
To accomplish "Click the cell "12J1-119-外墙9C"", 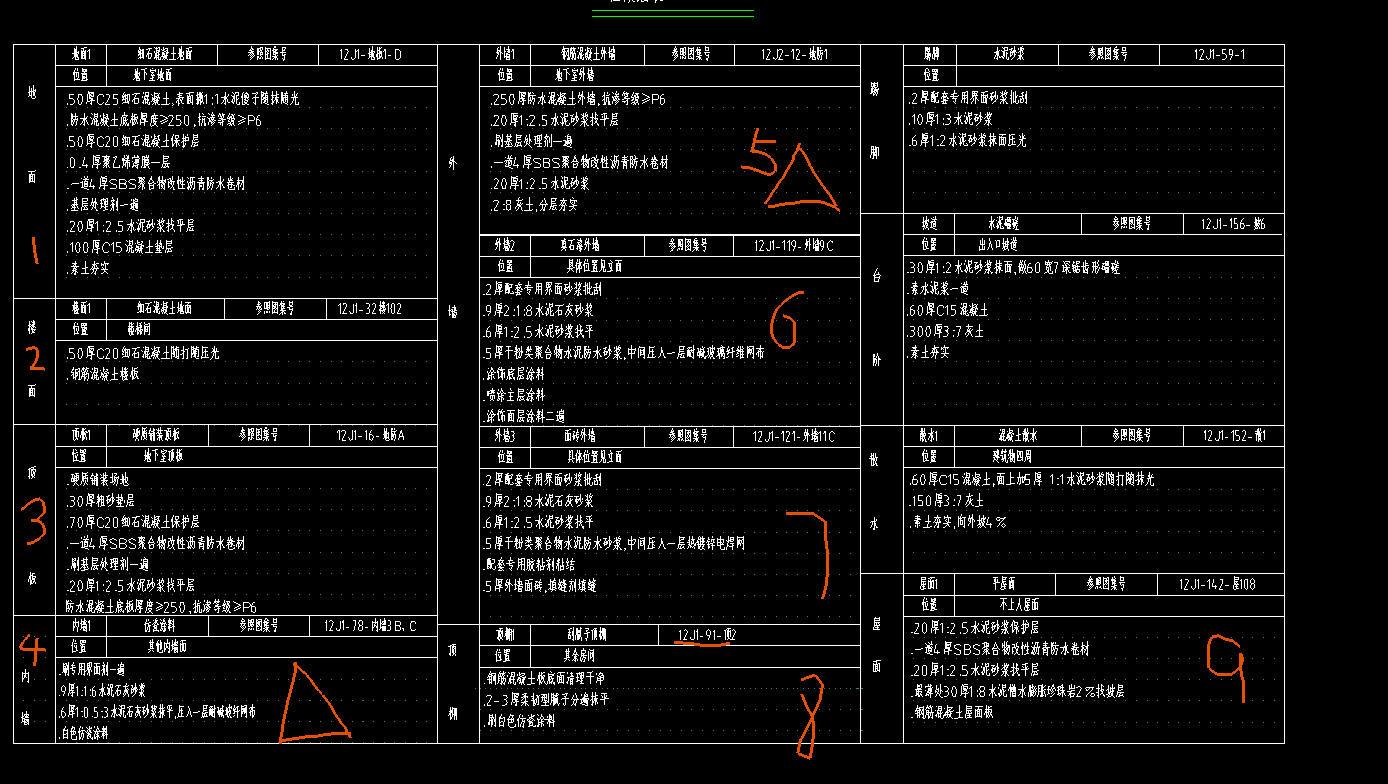I will tap(795, 246).
